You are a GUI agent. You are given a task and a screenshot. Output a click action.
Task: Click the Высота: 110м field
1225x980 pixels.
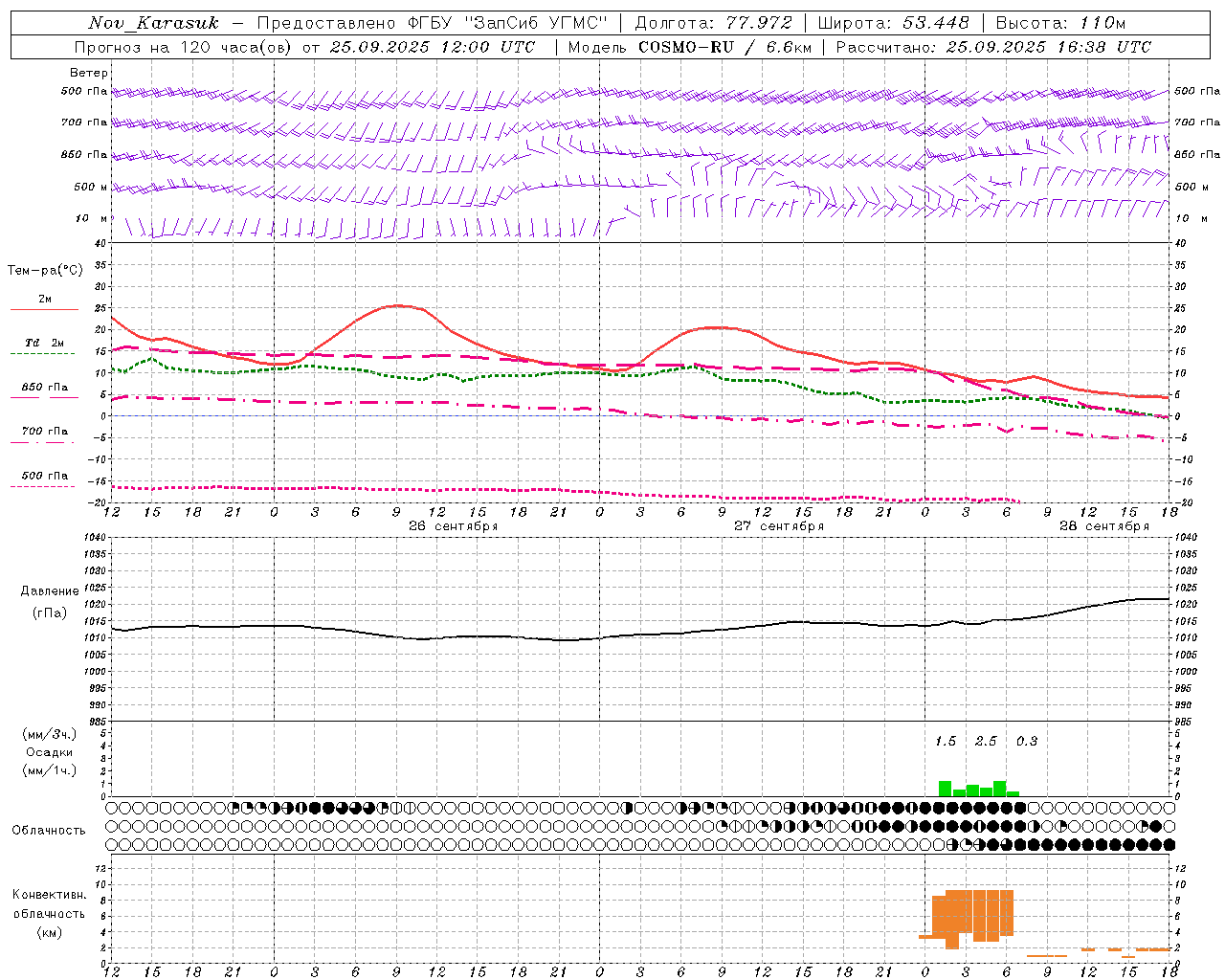pyautogui.click(x=1060, y=23)
